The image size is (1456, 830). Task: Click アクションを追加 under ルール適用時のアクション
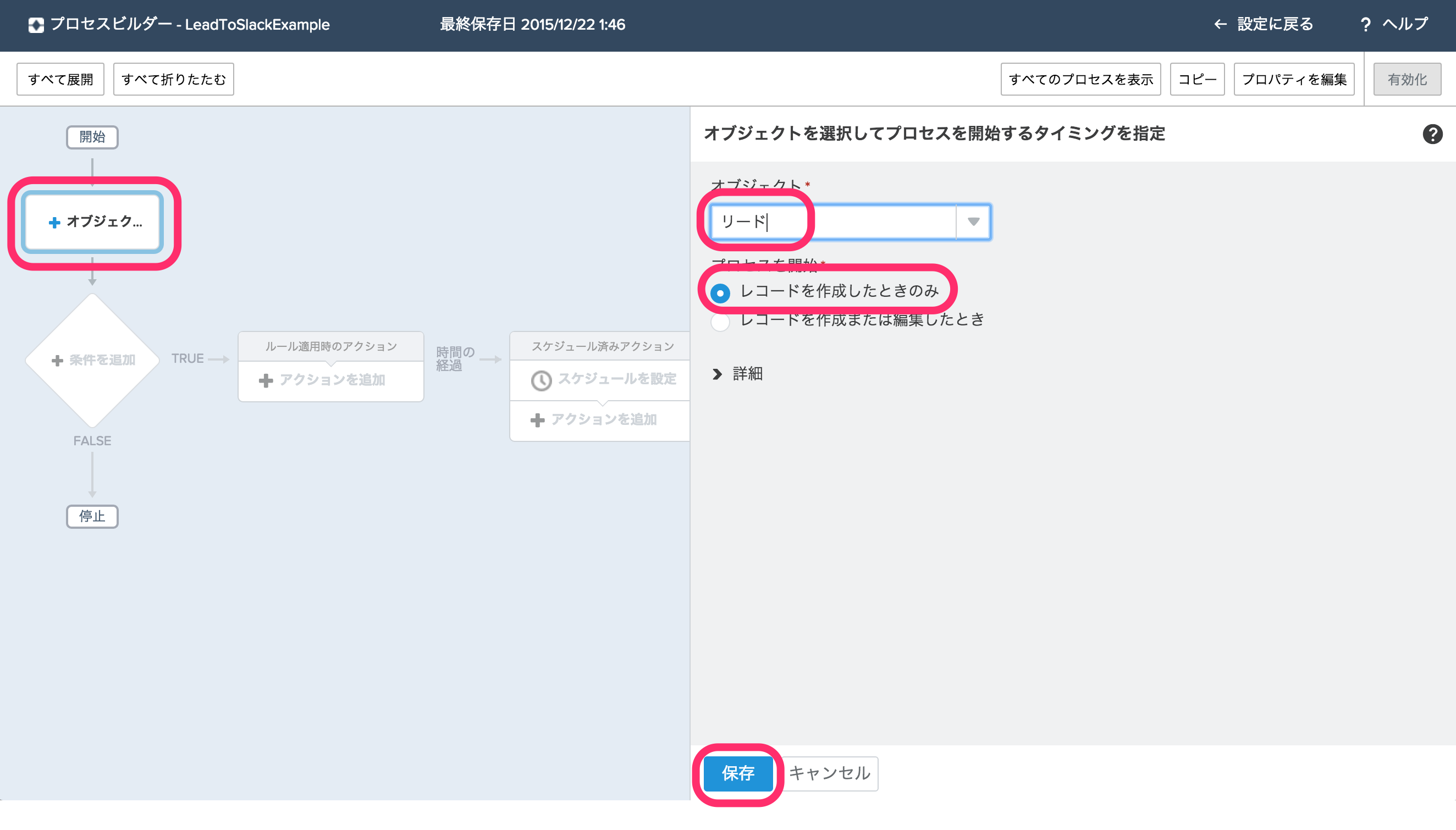point(332,380)
